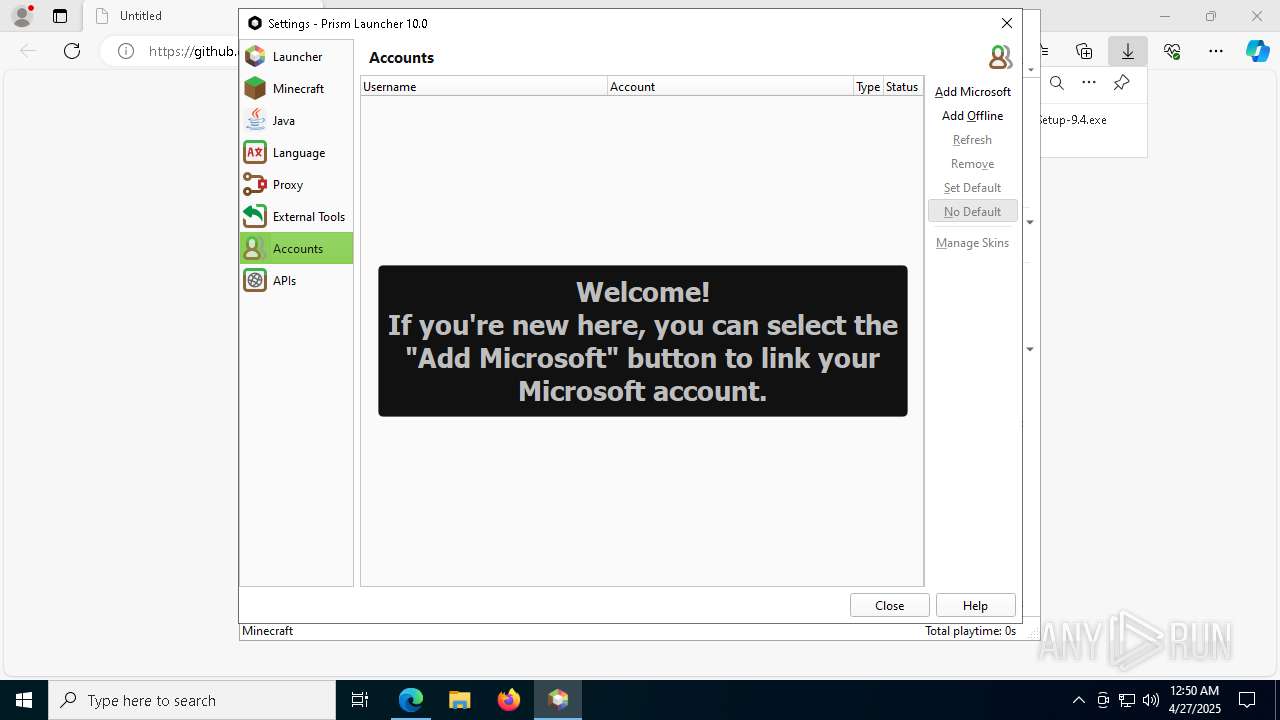The width and height of the screenshot is (1280, 720).
Task: Sort accounts by Username column
Action: coord(484,87)
